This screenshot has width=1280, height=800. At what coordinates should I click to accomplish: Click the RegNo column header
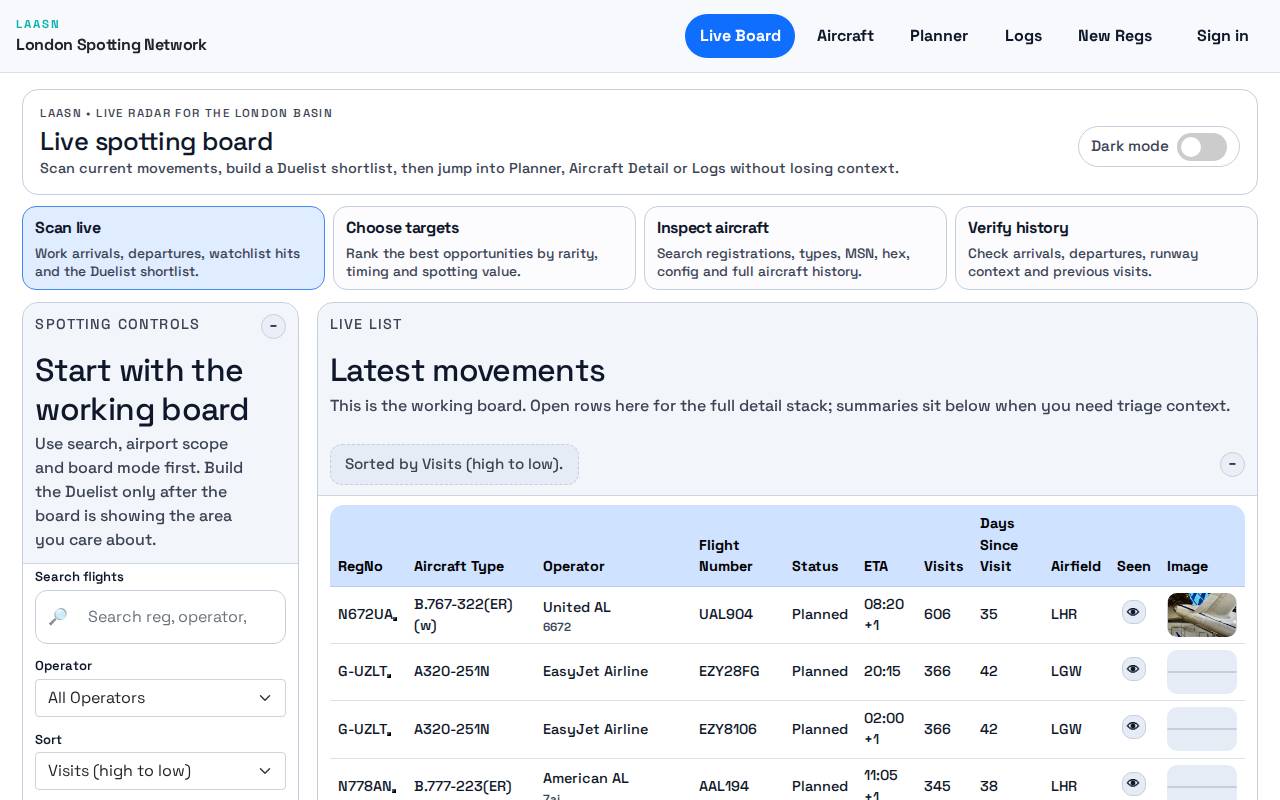(x=360, y=567)
